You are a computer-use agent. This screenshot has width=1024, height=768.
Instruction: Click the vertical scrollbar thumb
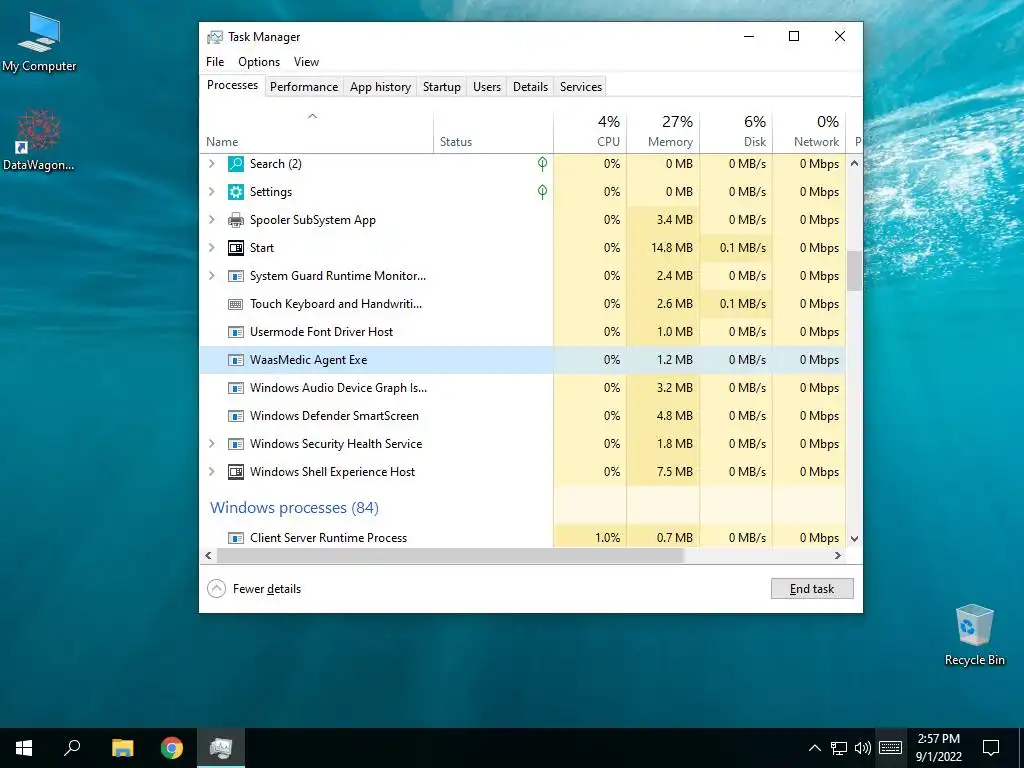tap(854, 270)
